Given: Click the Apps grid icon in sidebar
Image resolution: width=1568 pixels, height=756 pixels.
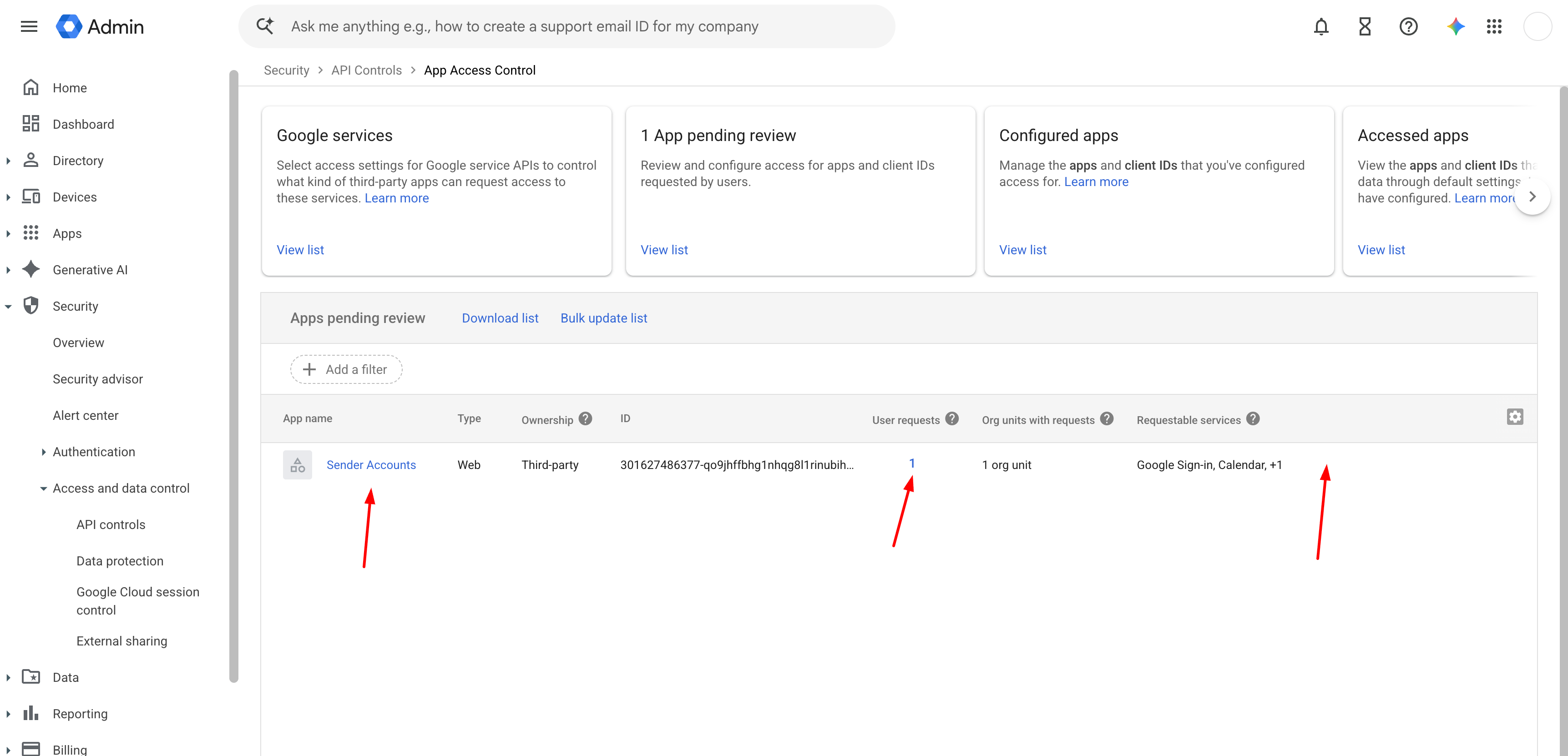Looking at the screenshot, I should [x=31, y=233].
